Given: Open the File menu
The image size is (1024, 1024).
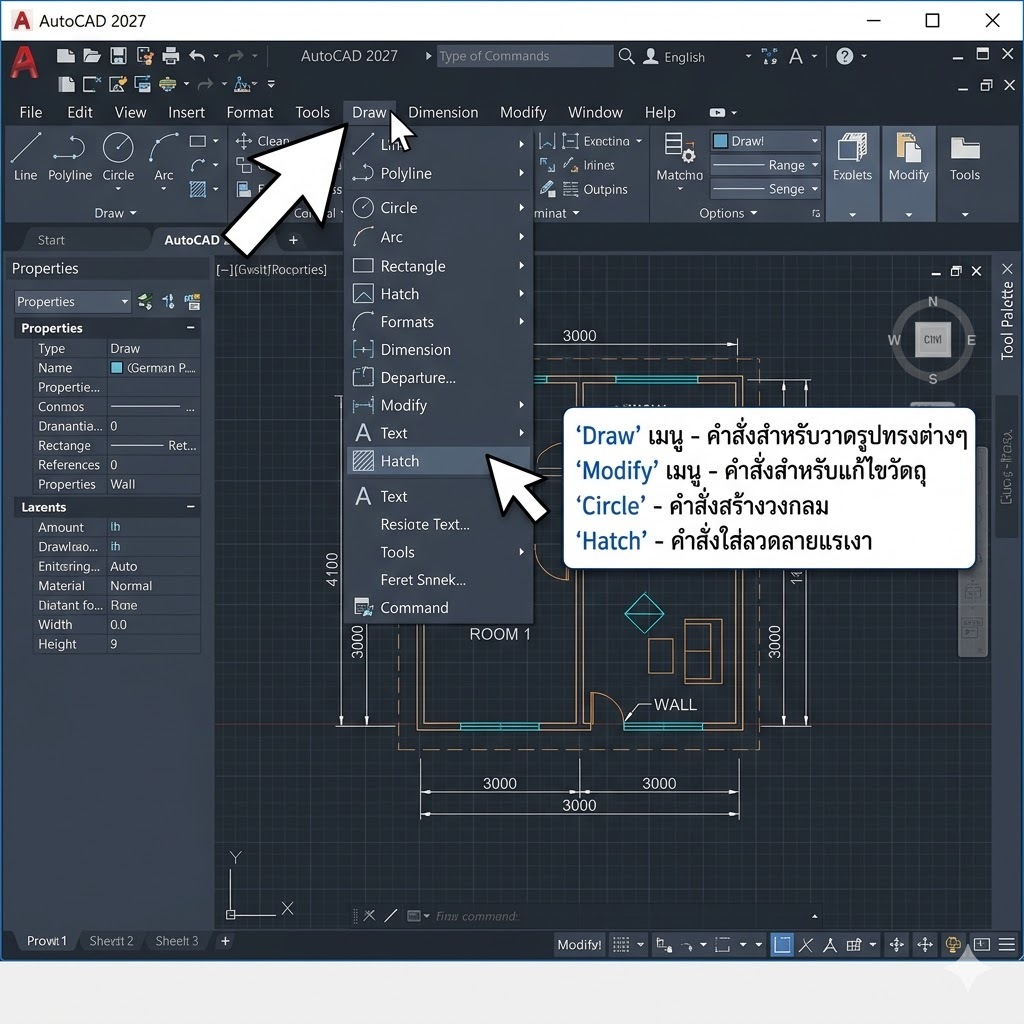Looking at the screenshot, I should coord(31,112).
